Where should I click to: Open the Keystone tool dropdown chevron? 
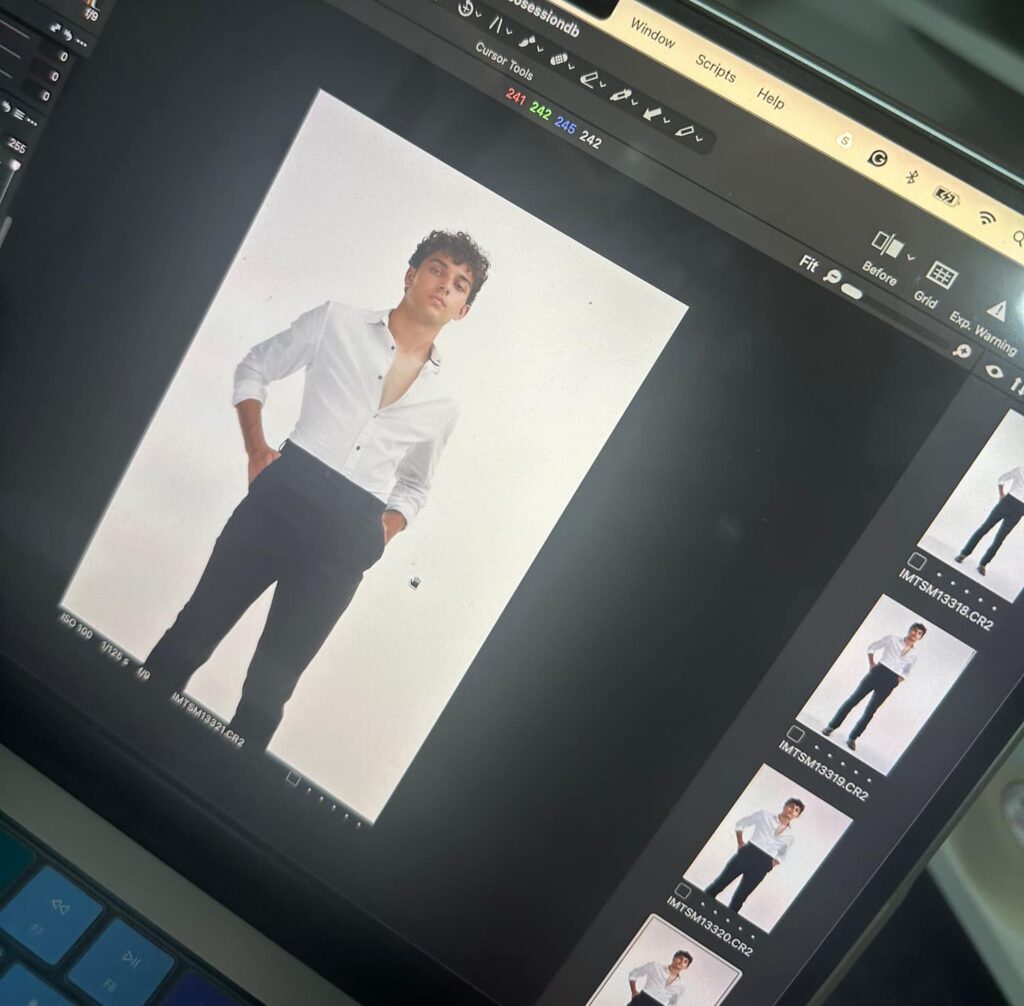pos(509,31)
